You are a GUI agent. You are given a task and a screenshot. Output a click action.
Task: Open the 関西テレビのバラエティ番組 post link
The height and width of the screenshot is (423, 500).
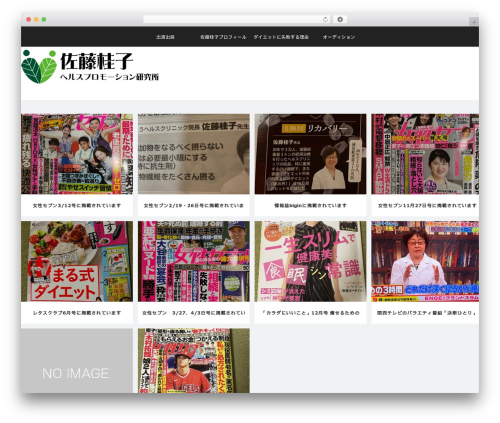426,313
